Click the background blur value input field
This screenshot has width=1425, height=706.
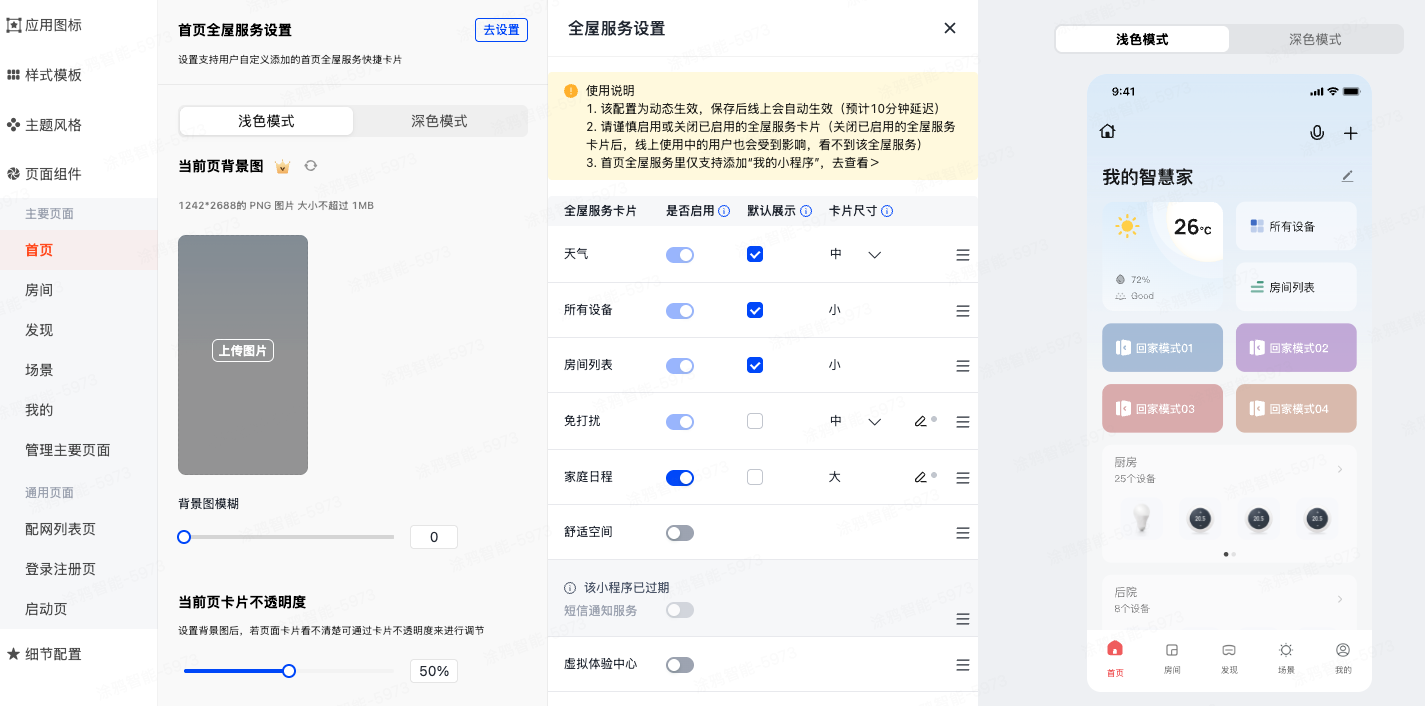coord(433,537)
